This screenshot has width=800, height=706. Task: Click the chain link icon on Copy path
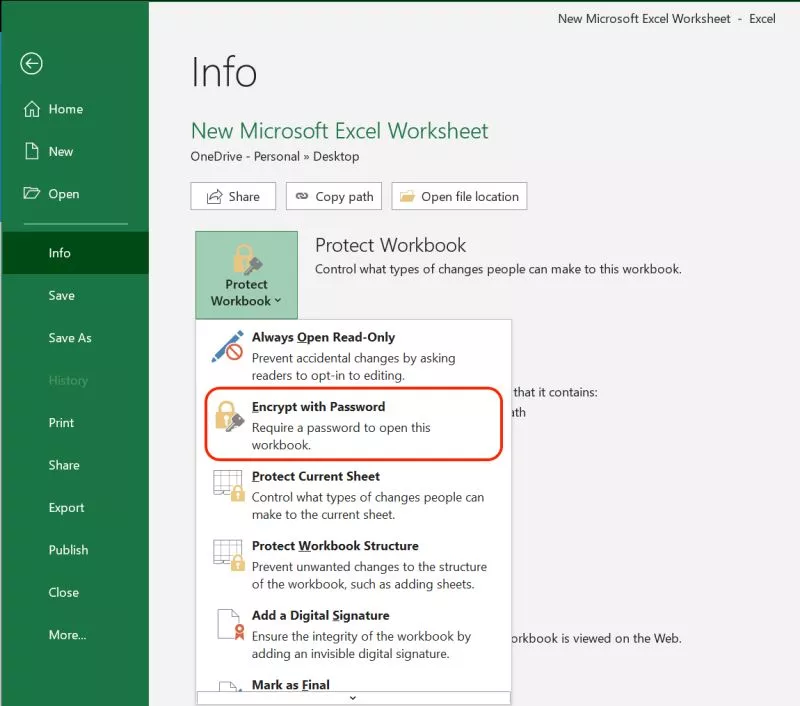(x=302, y=196)
